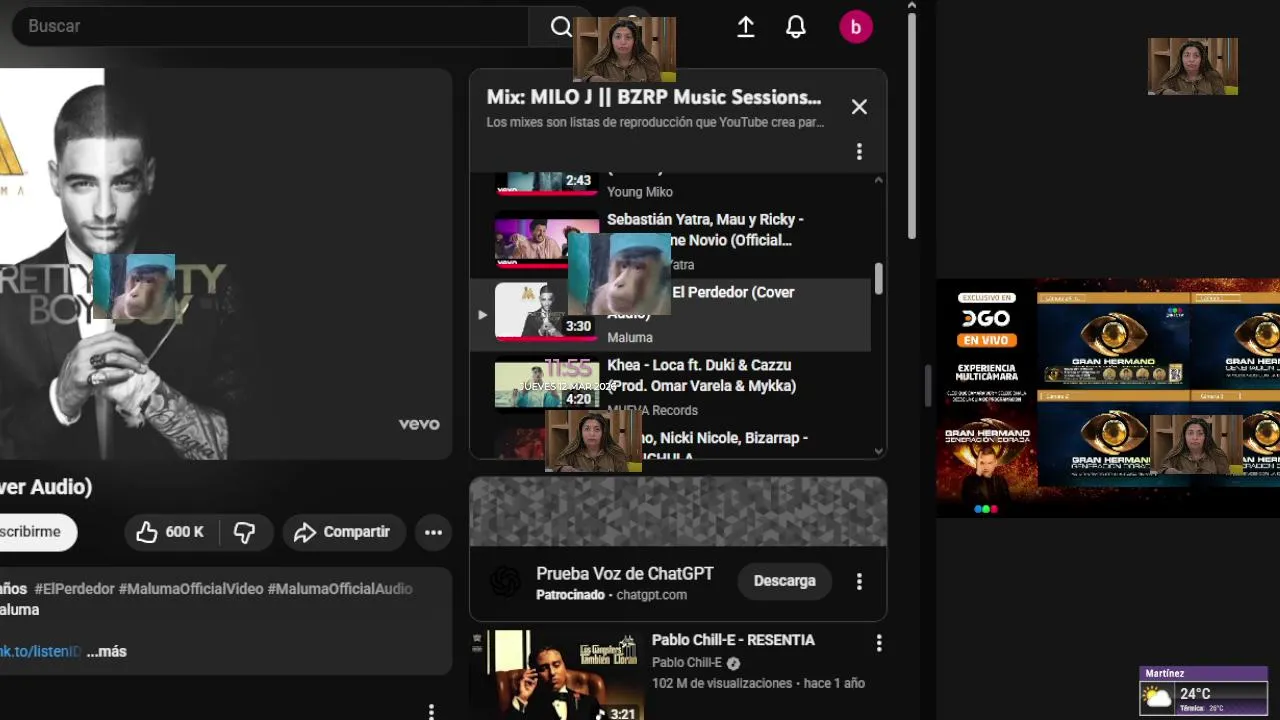Dislike the video
This screenshot has width=1280, height=720.
pos(245,532)
